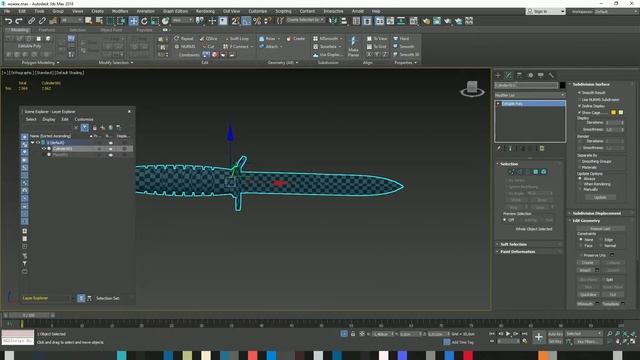
Task: Click Make Planar in the ribbon
Action: tap(353, 46)
